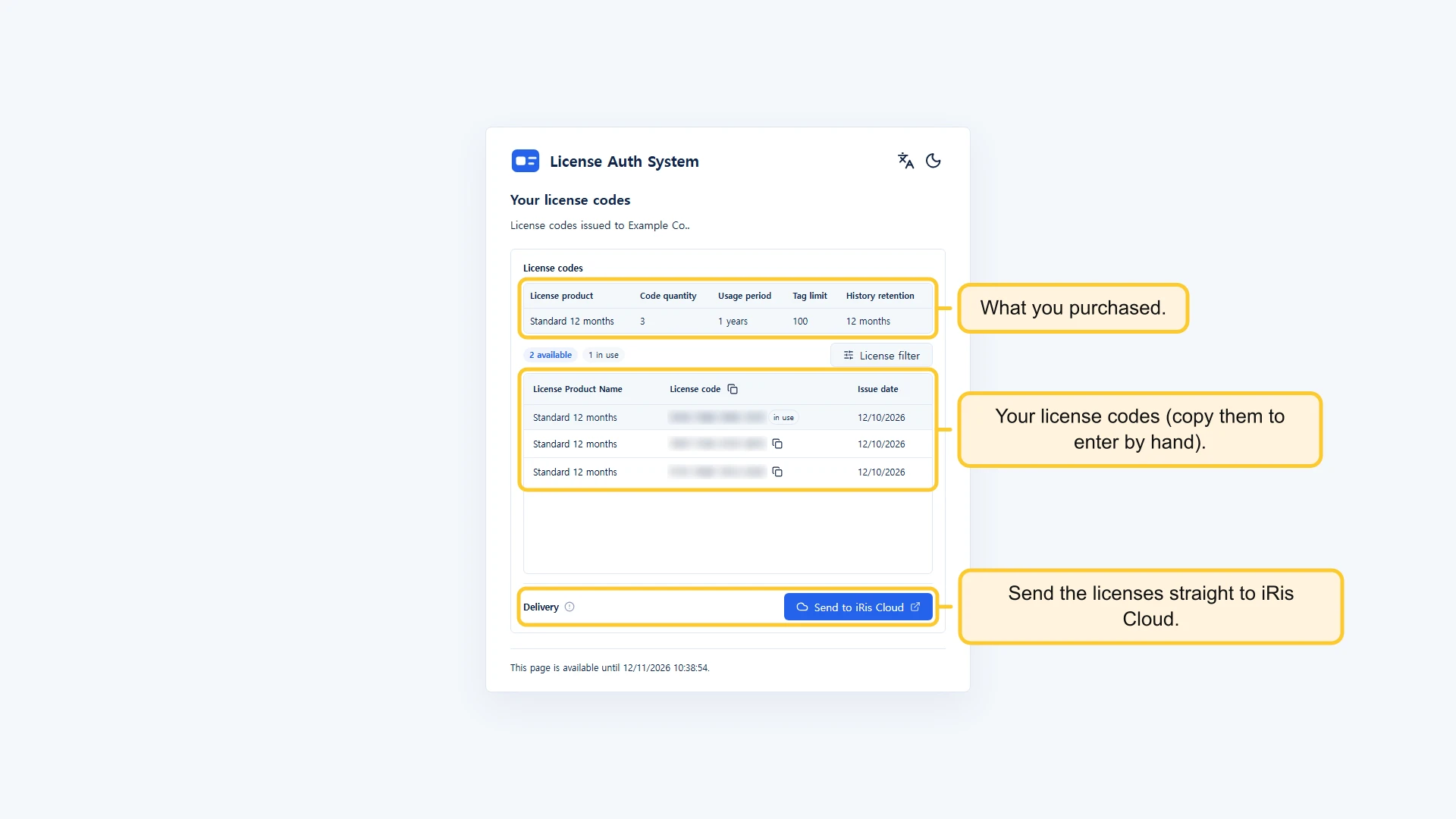The height and width of the screenshot is (819, 1456).
Task: Click the '12 months' history retention value
Action: [x=868, y=322]
